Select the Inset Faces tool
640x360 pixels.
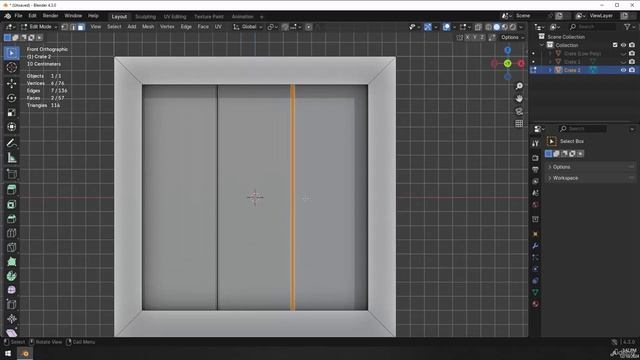(x=11, y=204)
